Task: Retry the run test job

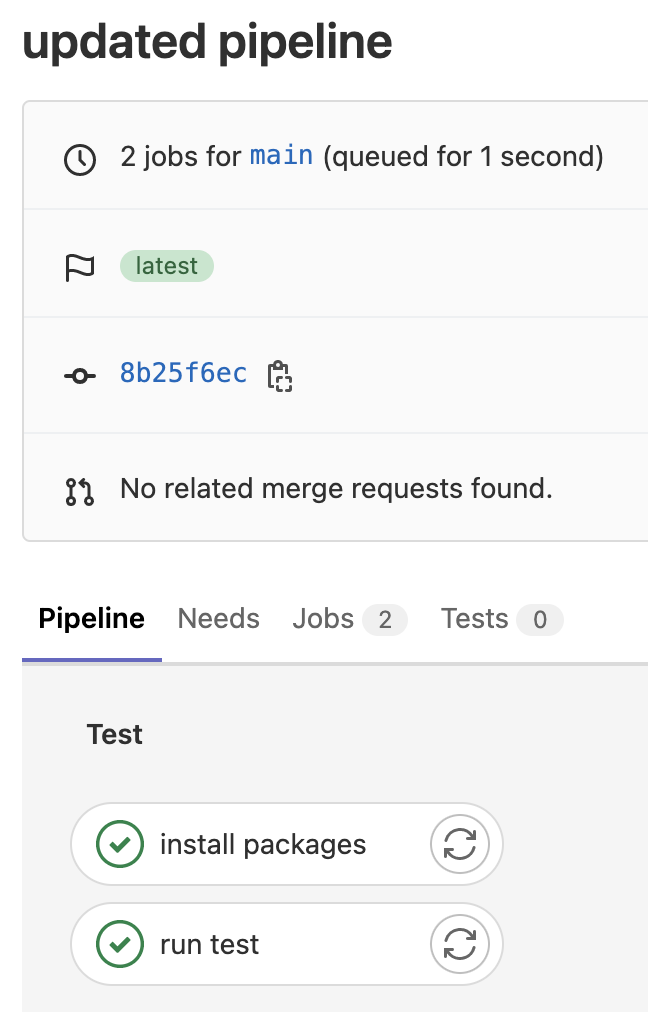Action: [x=459, y=943]
